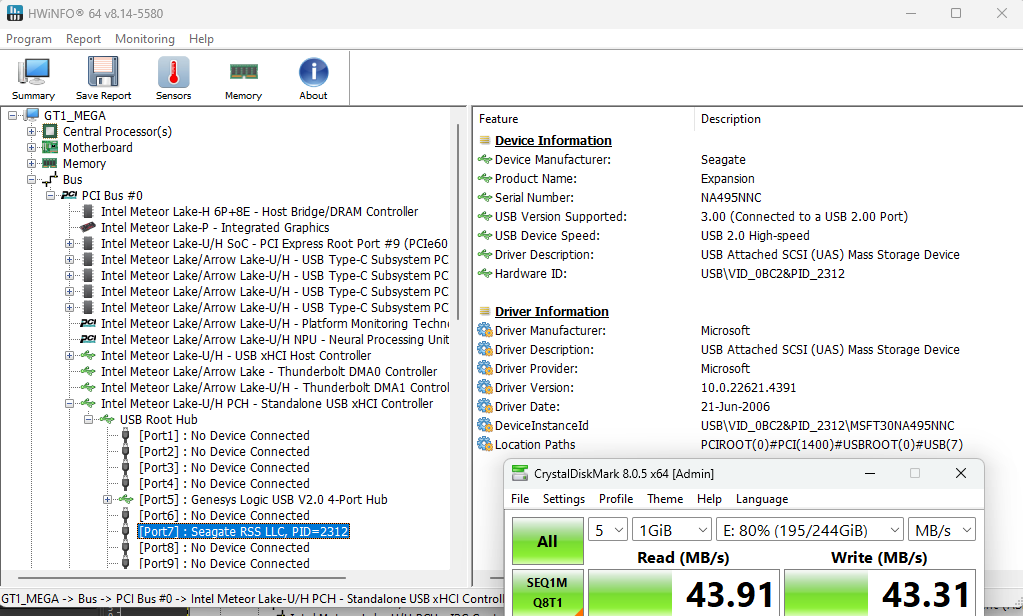This screenshot has height=616, width=1023.
Task: Open CrystalDiskMark Theme menu
Action: coord(665,499)
